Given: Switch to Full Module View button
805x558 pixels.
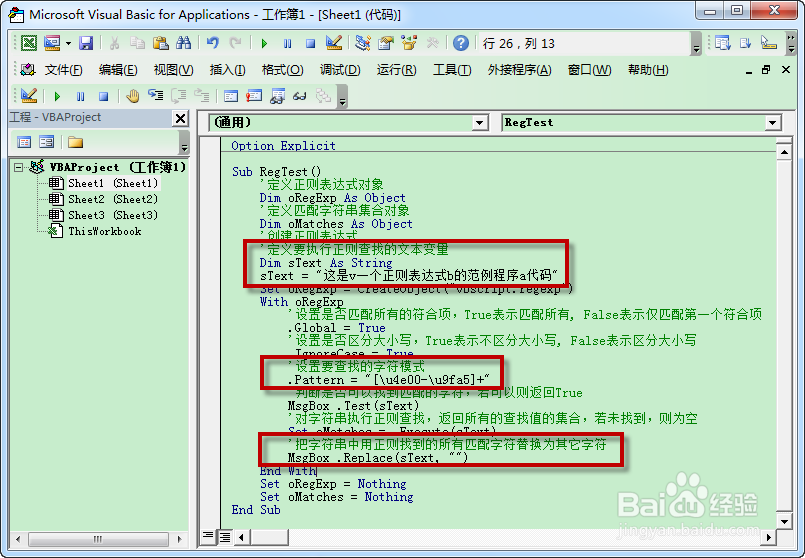Looking at the screenshot, I should coord(225,537).
